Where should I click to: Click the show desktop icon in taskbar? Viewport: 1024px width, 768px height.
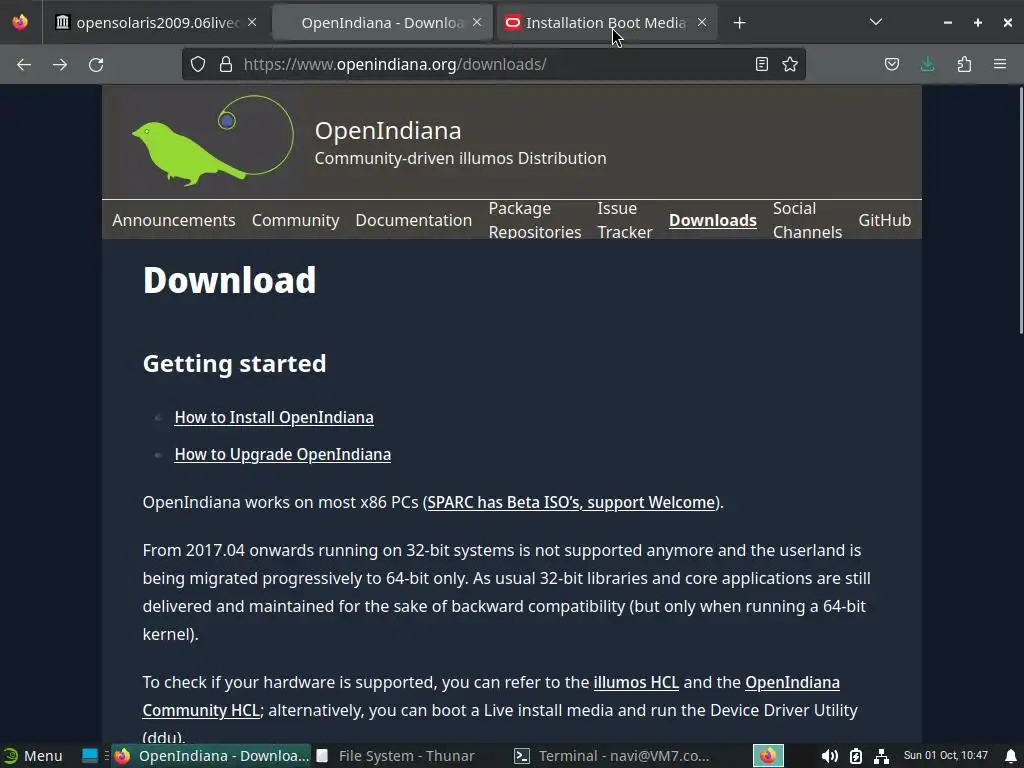tap(89, 756)
